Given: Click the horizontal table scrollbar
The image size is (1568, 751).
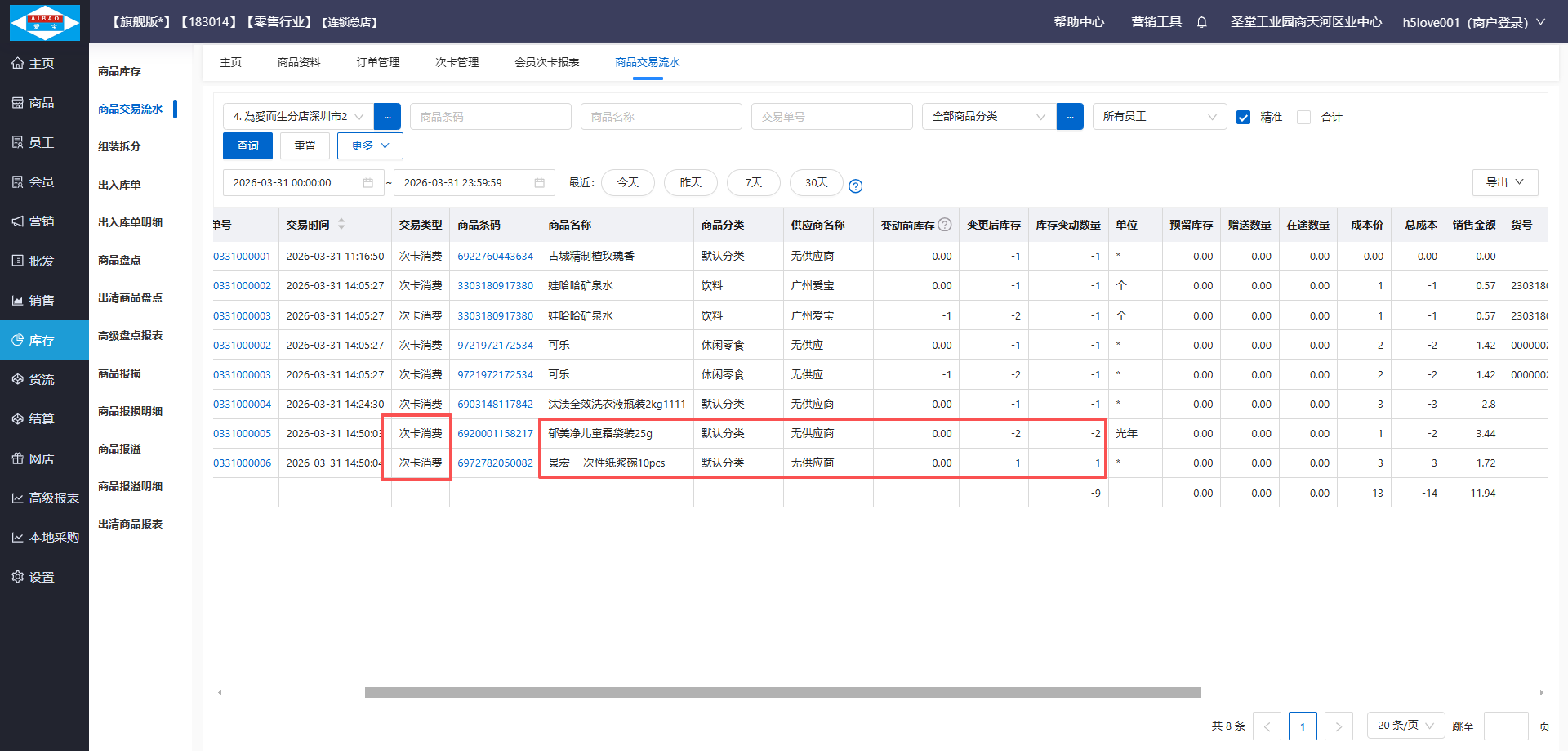Looking at the screenshot, I should (x=782, y=693).
